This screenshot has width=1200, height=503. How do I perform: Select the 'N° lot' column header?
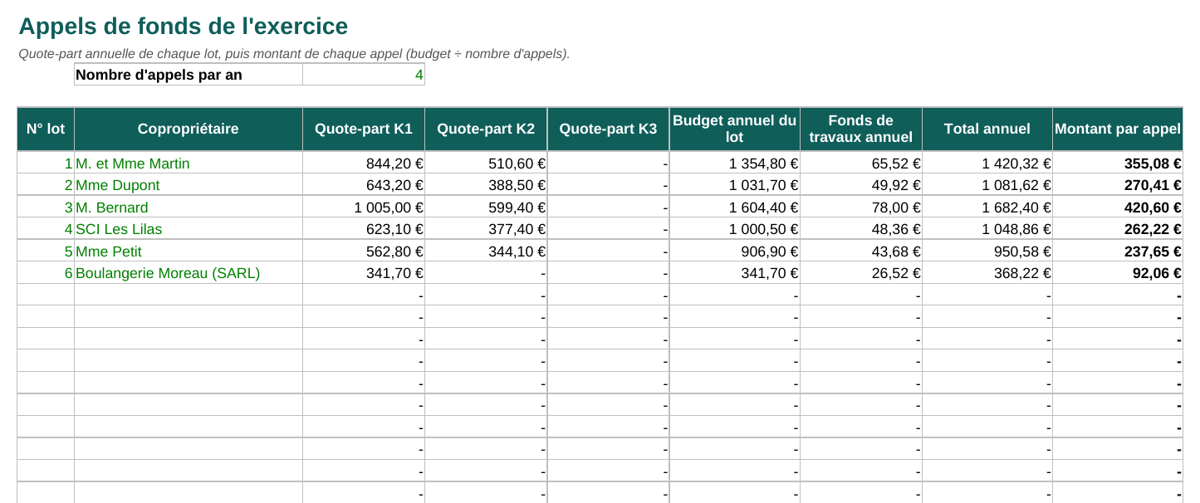(x=46, y=129)
